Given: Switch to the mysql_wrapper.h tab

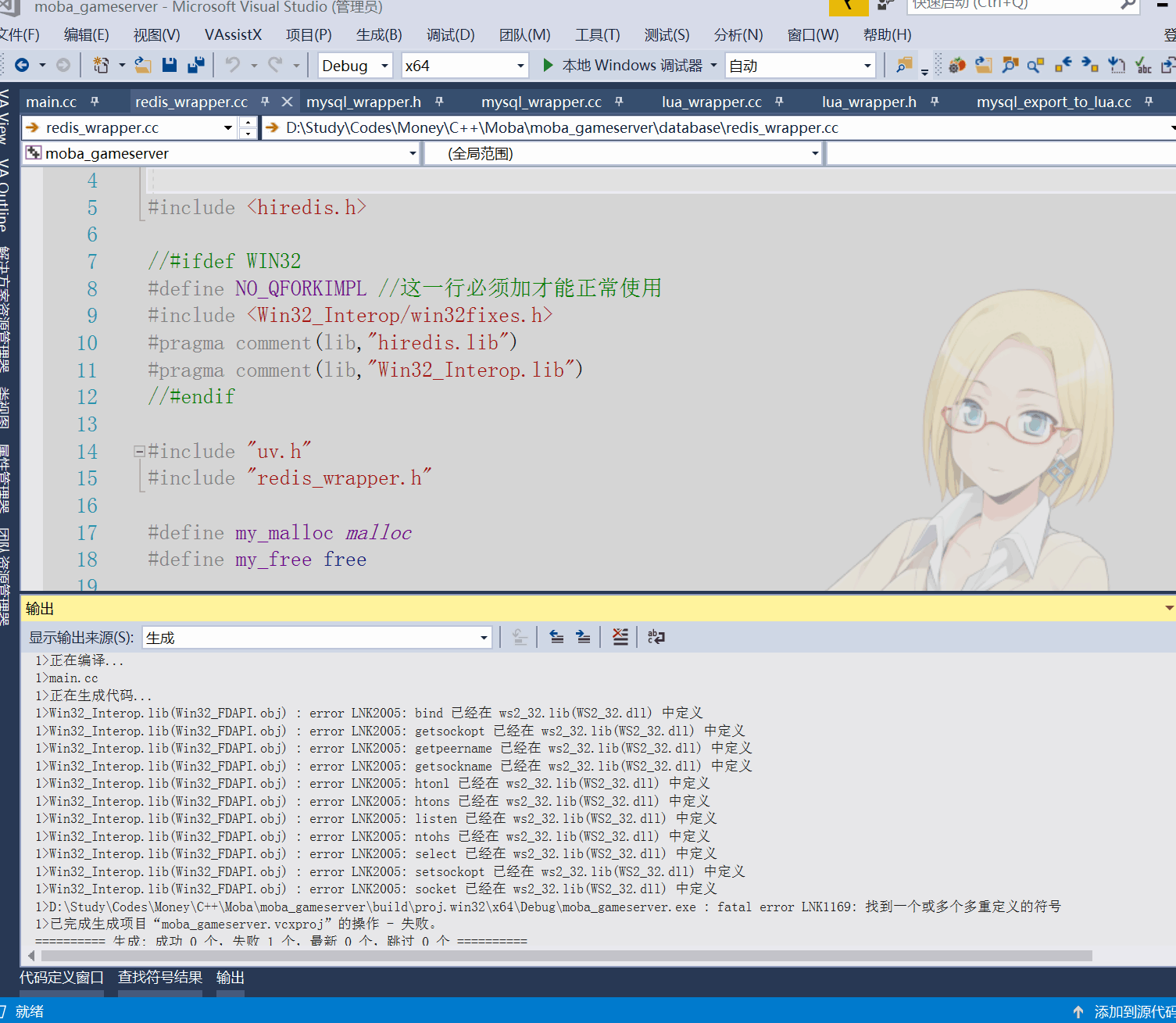Looking at the screenshot, I should tap(363, 102).
